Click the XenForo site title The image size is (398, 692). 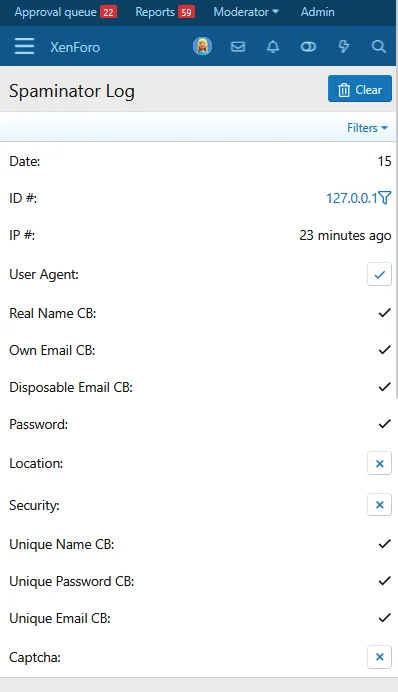point(75,47)
